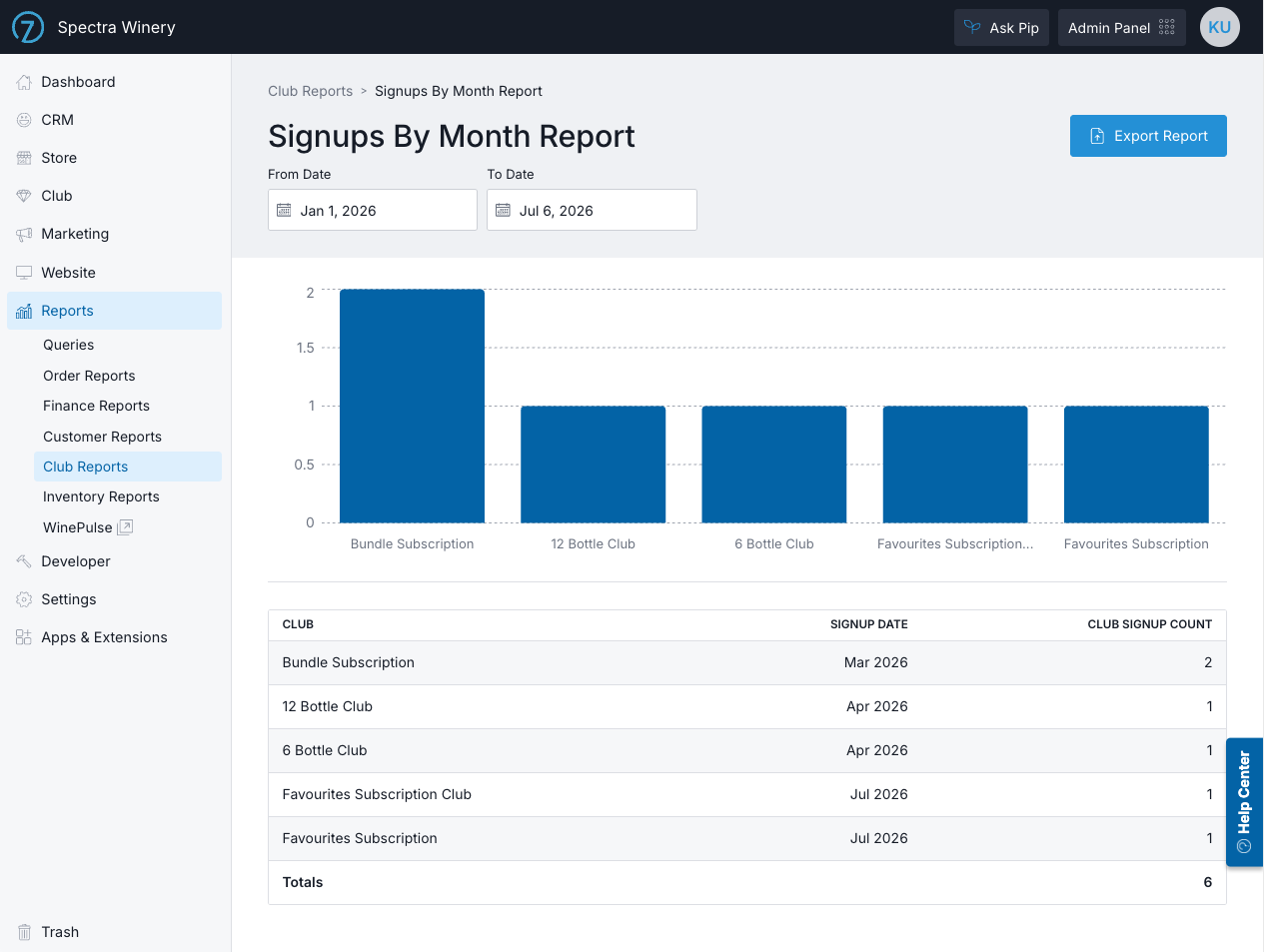Click the Reports bar chart icon
Viewport: 1264px width, 952px height.
click(x=24, y=311)
